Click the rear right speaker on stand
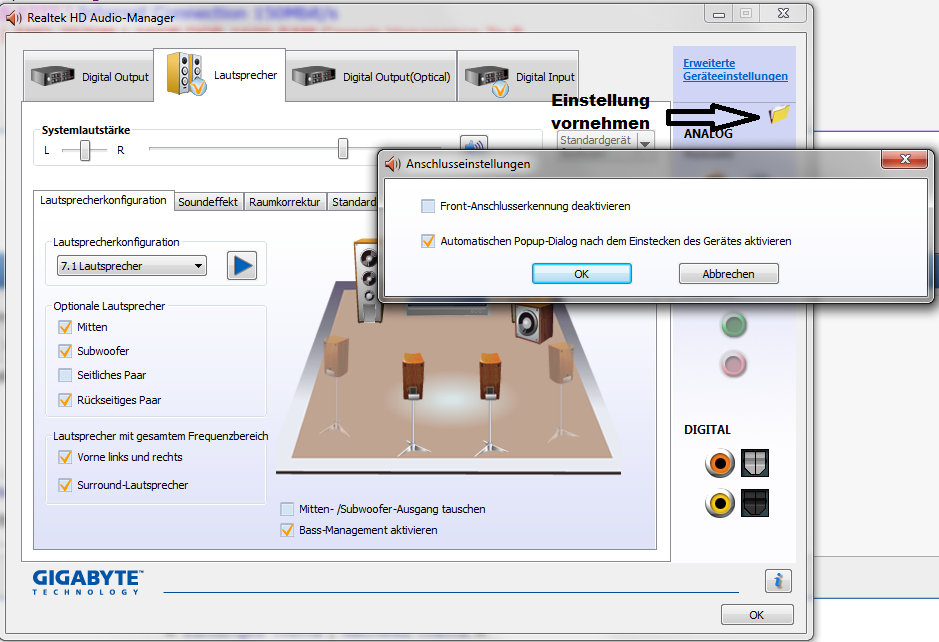The height and width of the screenshot is (642, 939). tap(490, 402)
